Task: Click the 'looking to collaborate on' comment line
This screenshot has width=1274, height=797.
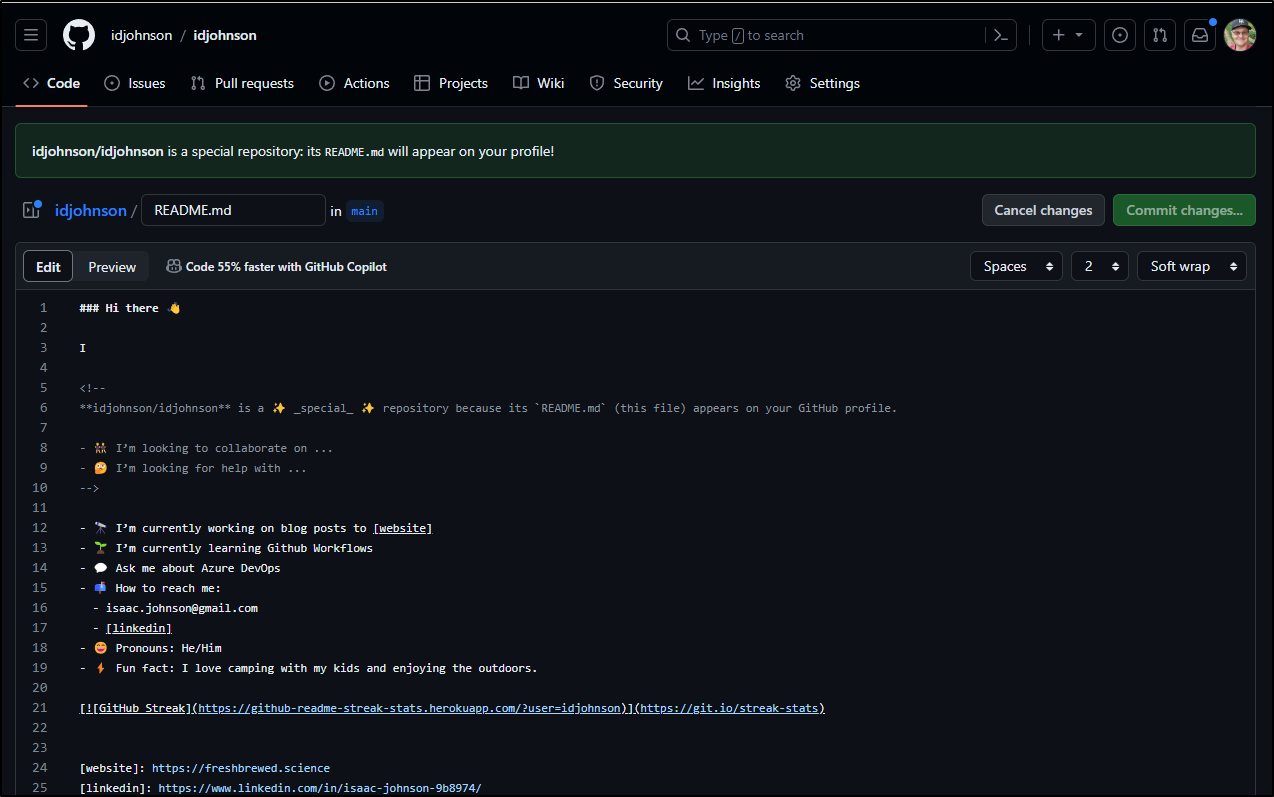Action: [207, 448]
